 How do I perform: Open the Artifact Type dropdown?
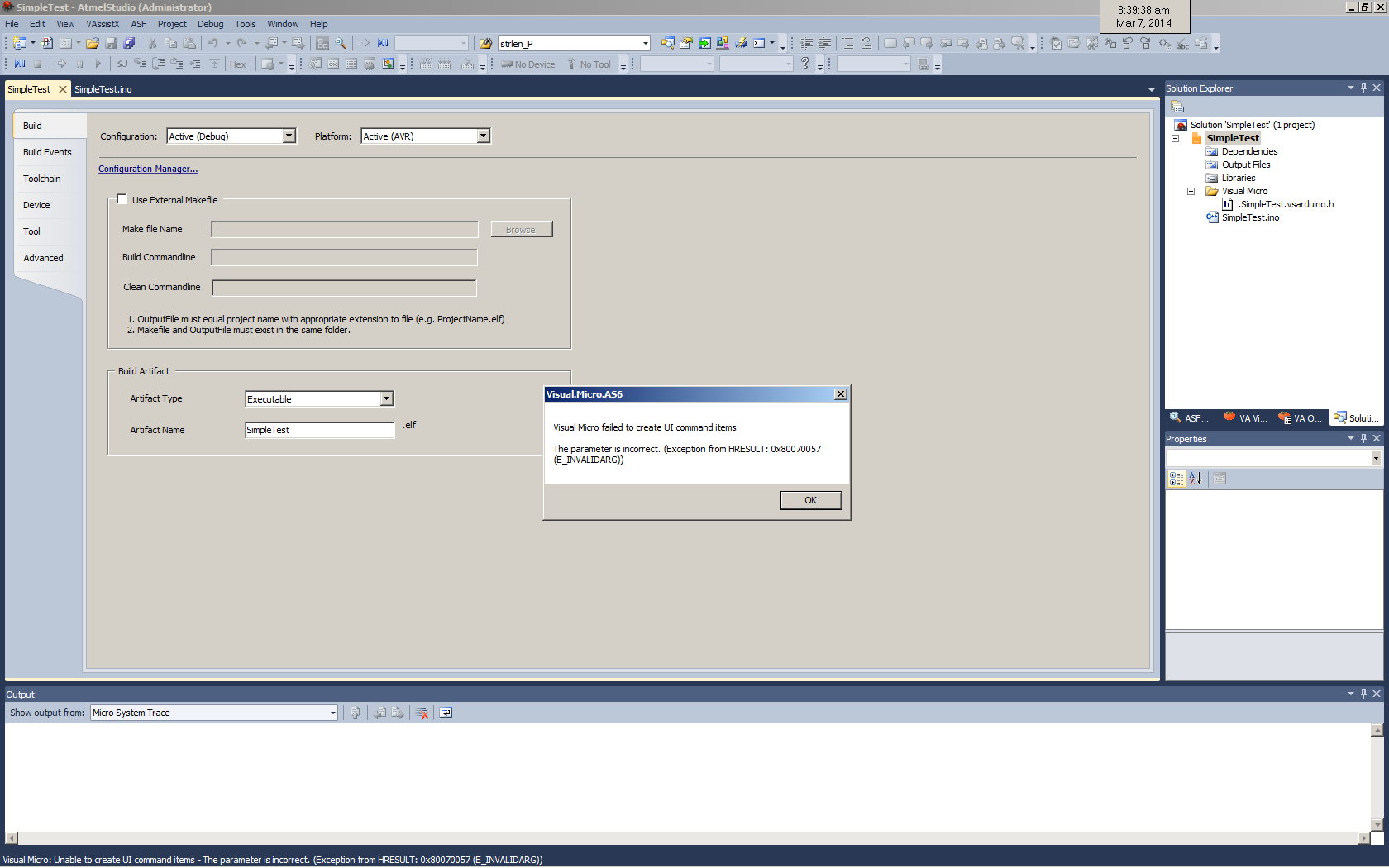click(386, 399)
